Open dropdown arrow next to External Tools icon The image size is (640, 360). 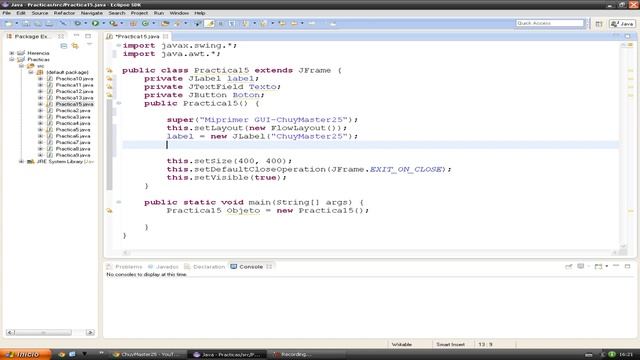coord(122,24)
